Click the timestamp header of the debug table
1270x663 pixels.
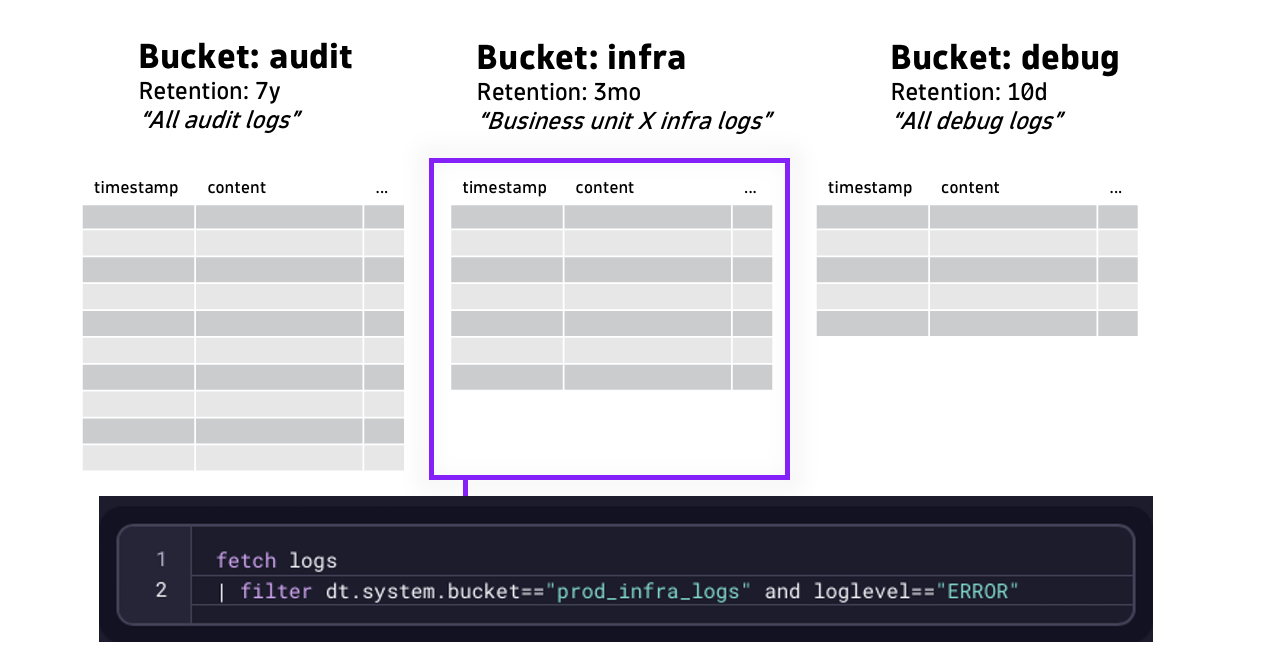(870, 187)
